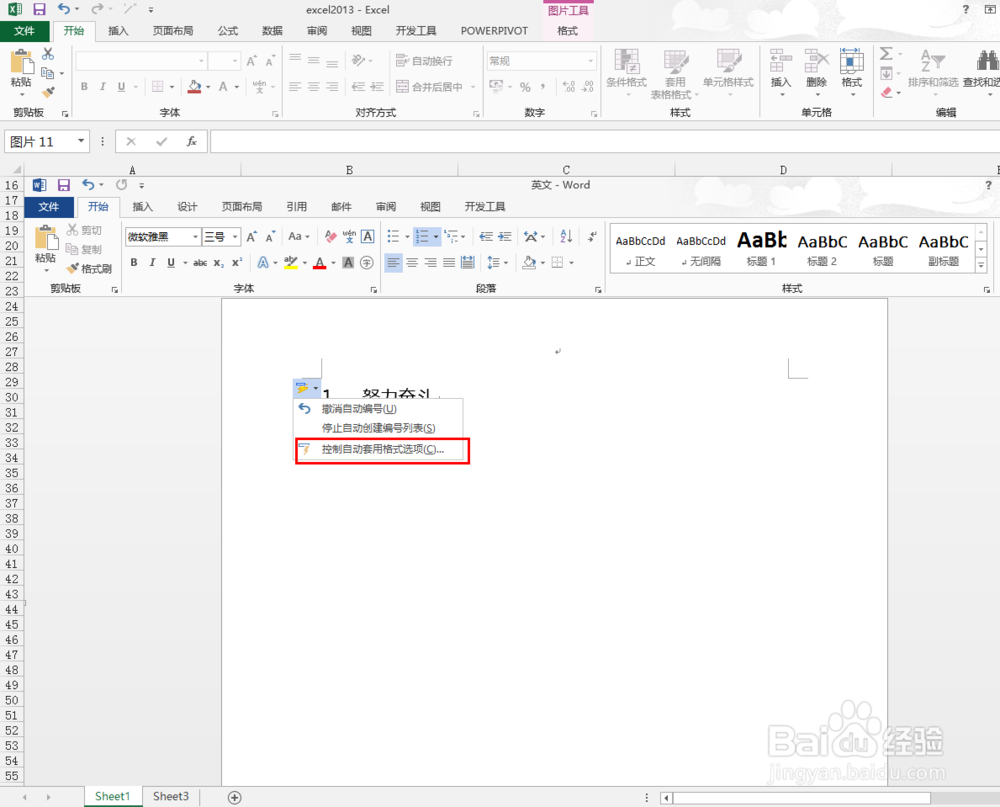Image resolution: width=1000 pixels, height=807 pixels.
Task: Click the Excel Format Painter brush icon
Action: pos(48,92)
